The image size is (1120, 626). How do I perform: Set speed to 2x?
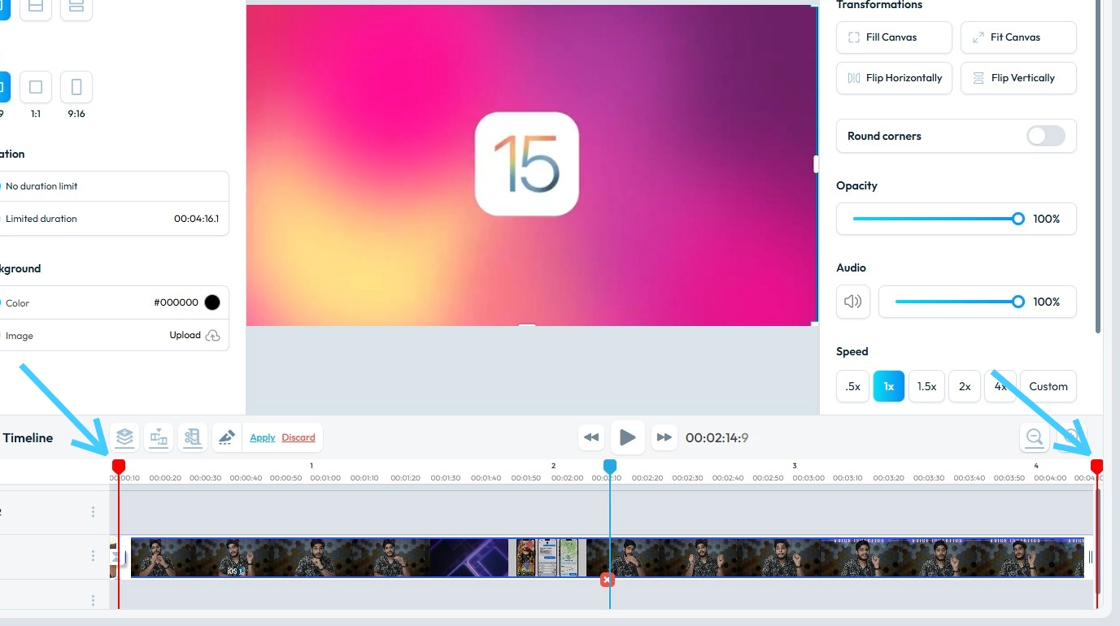(964, 386)
